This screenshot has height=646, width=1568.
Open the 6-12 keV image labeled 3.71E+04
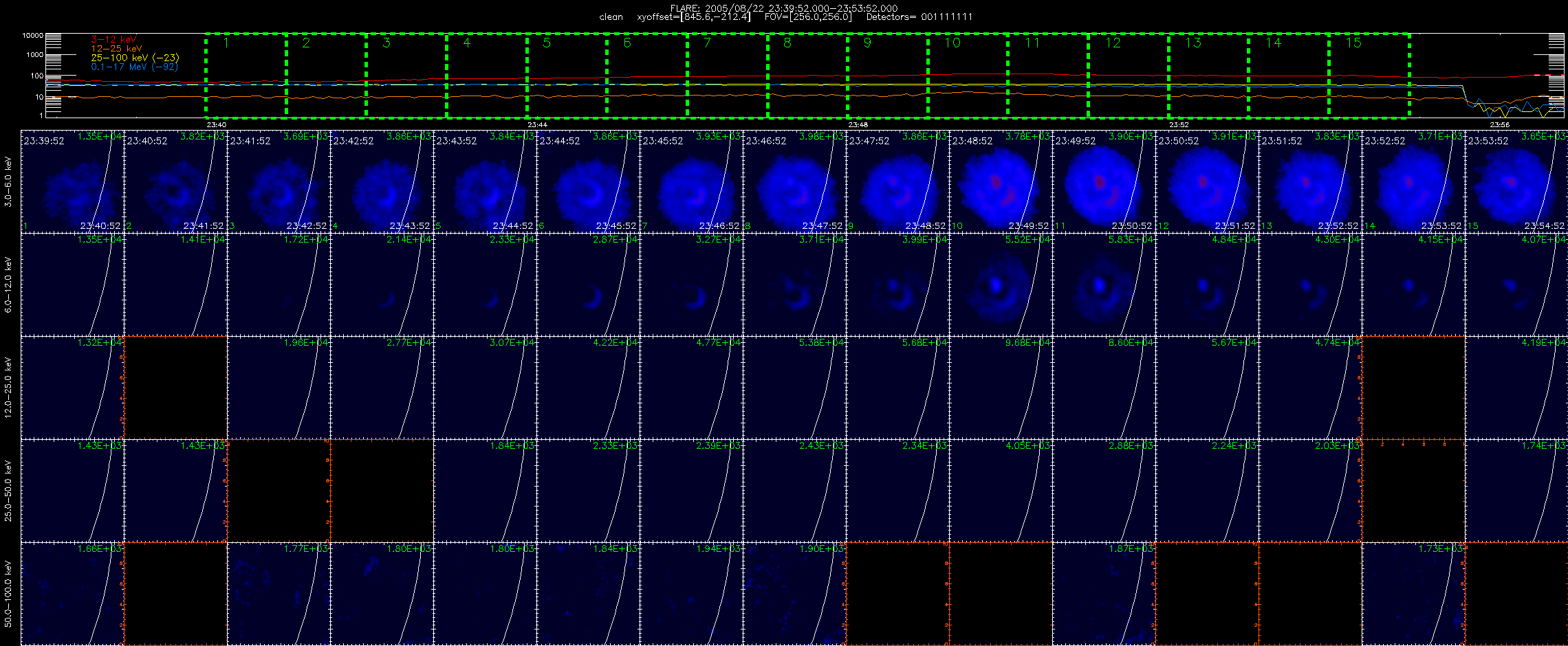794,285
